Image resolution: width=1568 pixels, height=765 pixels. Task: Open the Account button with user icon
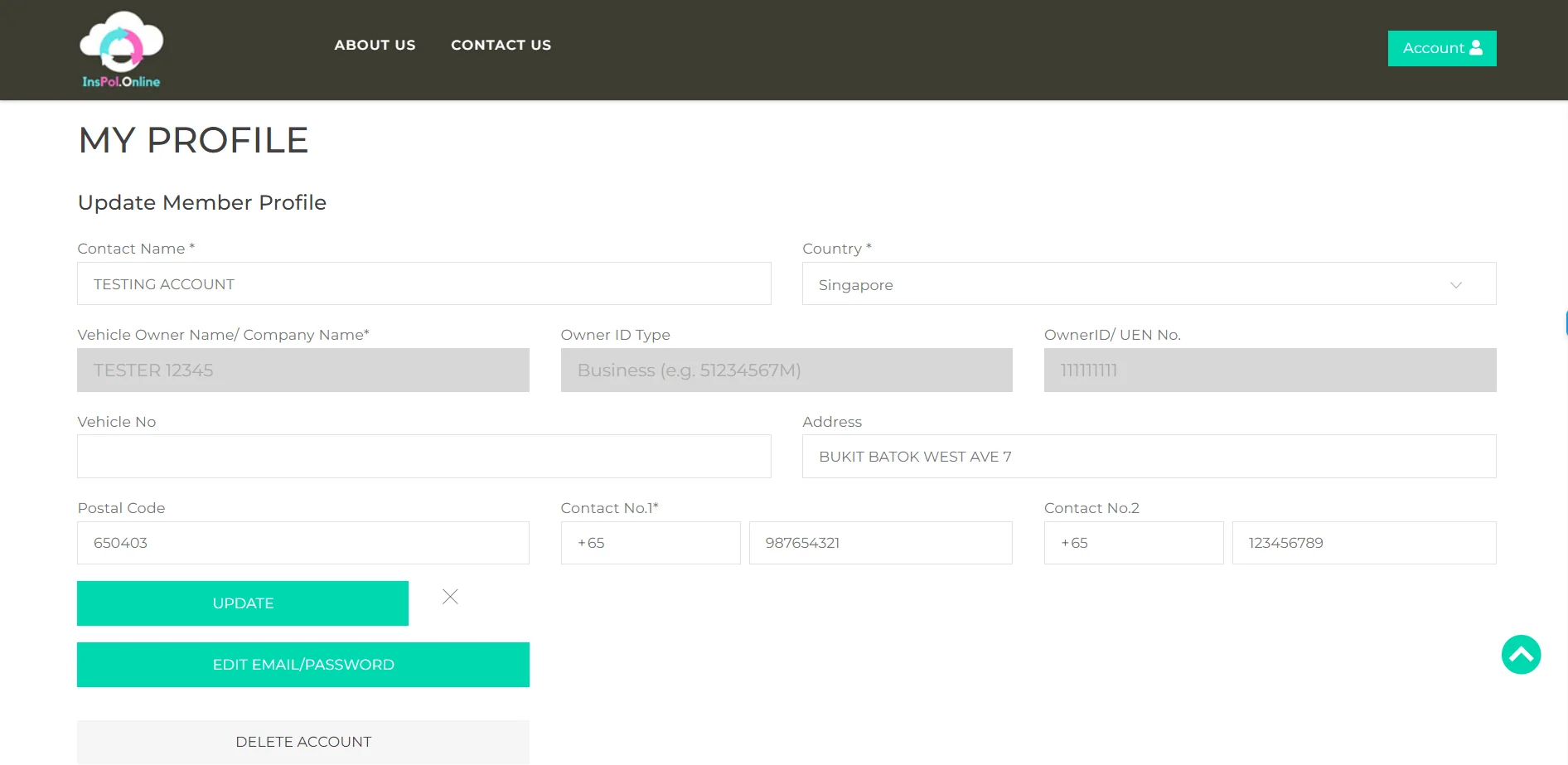[x=1442, y=48]
